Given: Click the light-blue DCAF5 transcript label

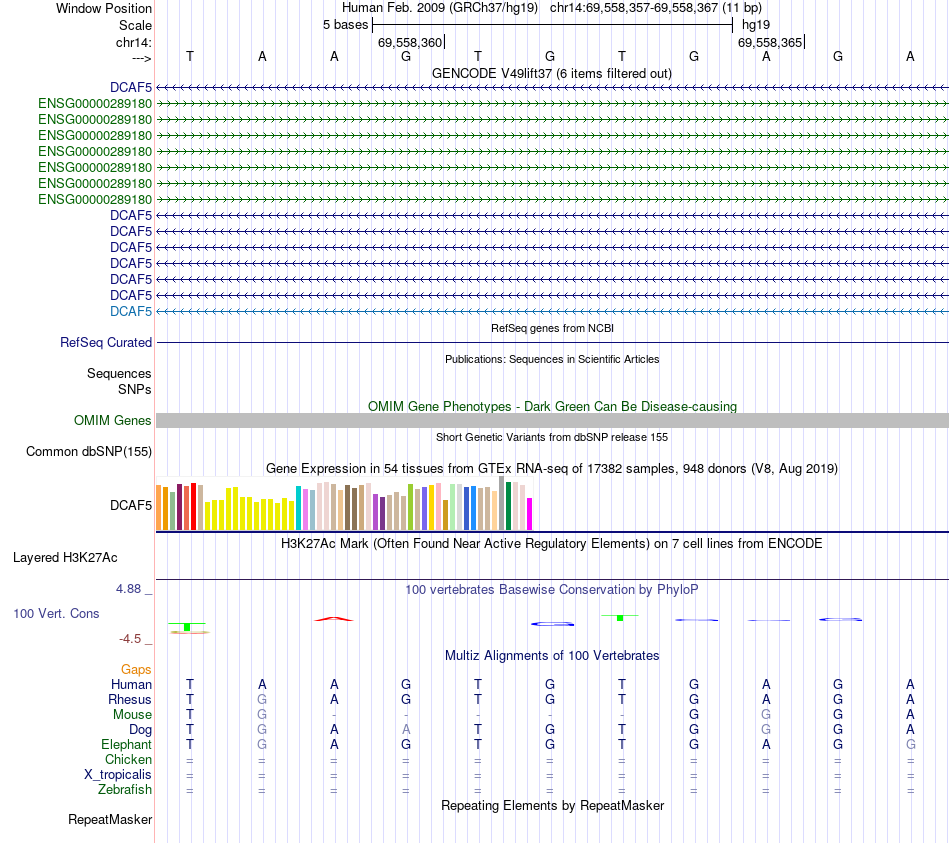Looking at the screenshot, I should (x=131, y=312).
